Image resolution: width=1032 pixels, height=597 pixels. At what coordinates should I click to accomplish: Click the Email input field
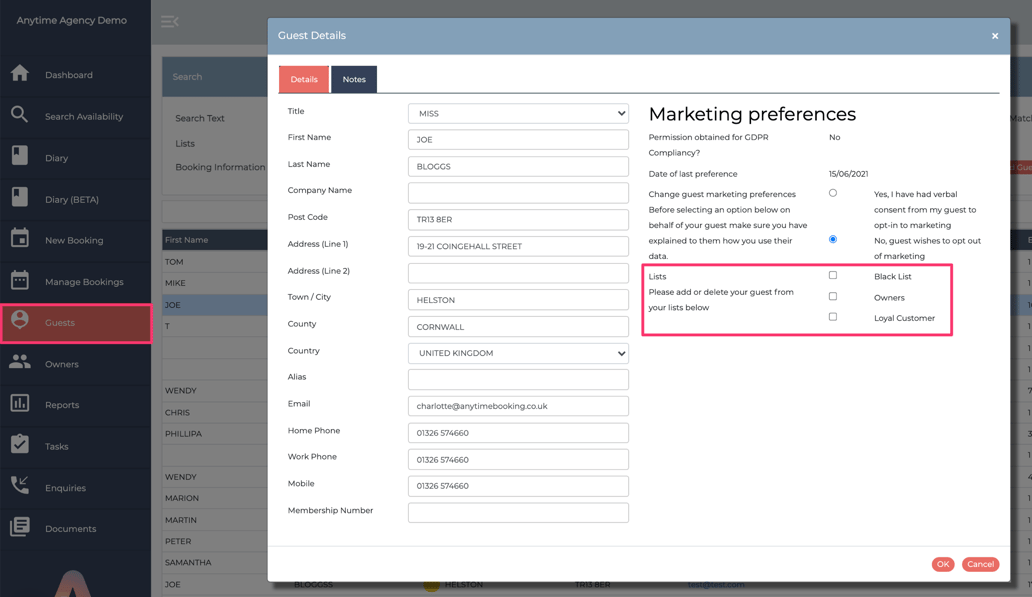[x=518, y=406]
